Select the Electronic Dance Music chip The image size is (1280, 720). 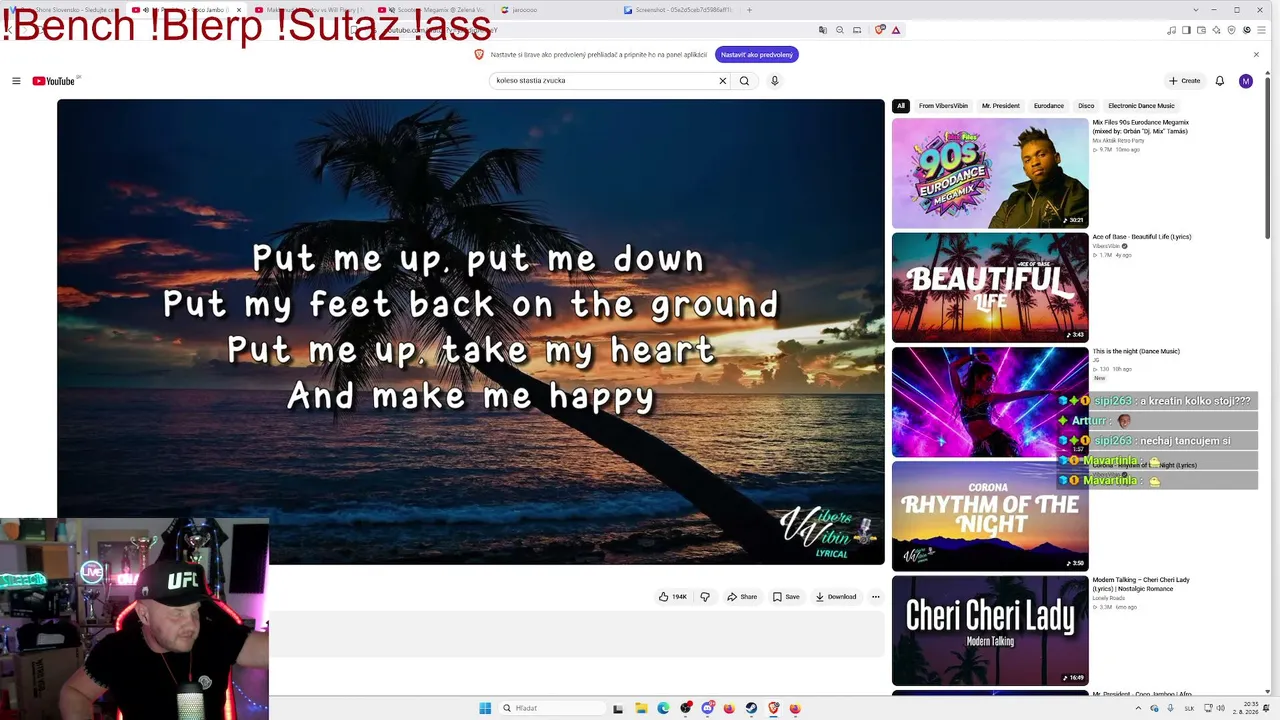(1141, 106)
